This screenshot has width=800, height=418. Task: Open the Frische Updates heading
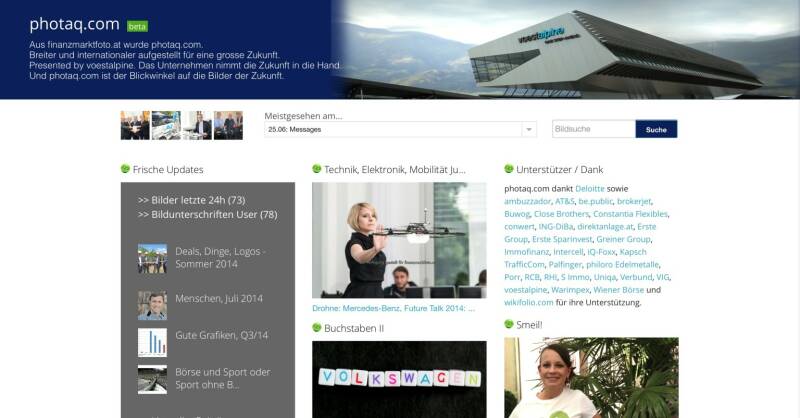tap(168, 169)
